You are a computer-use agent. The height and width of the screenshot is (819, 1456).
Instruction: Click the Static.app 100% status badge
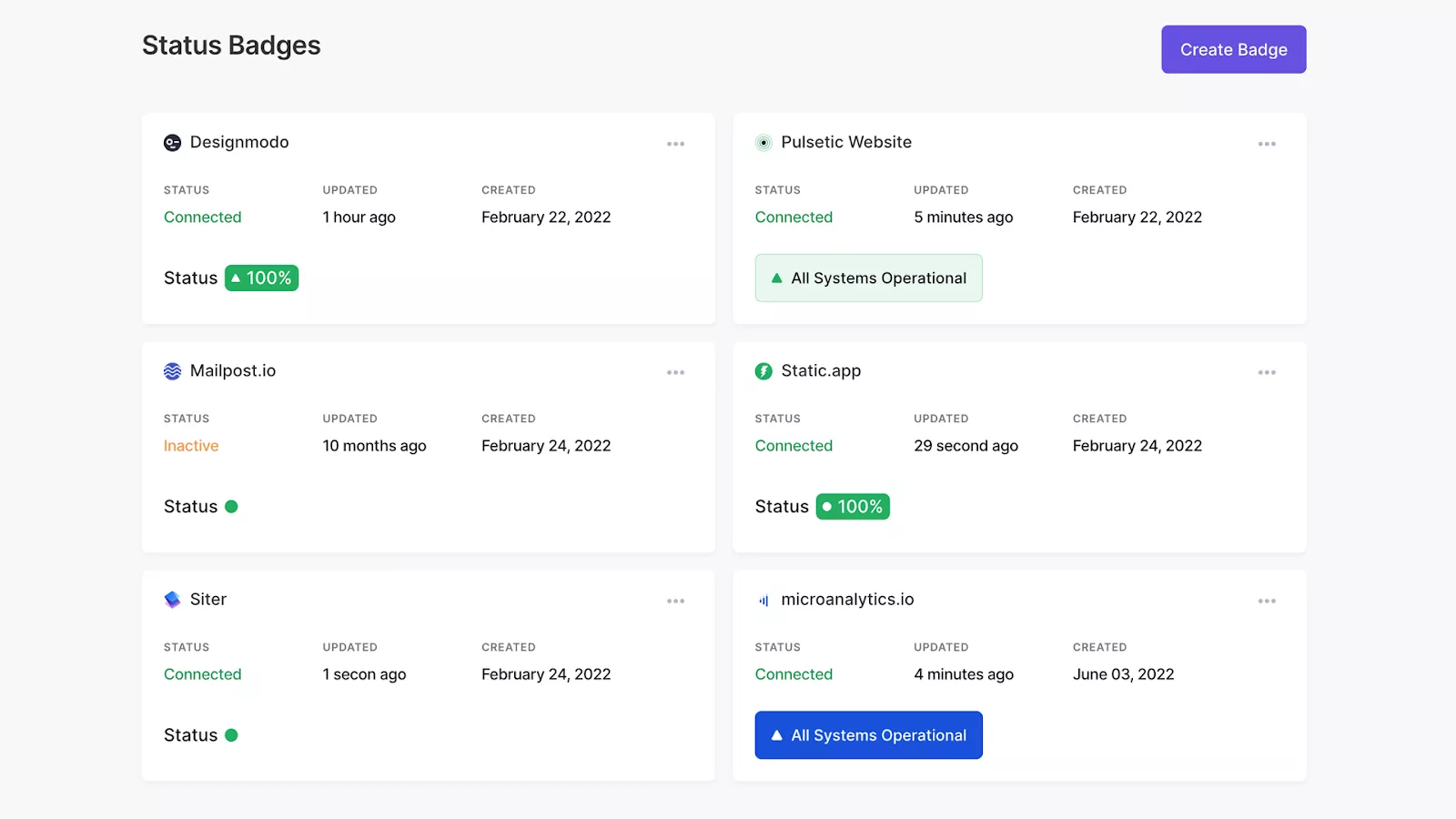coord(853,507)
